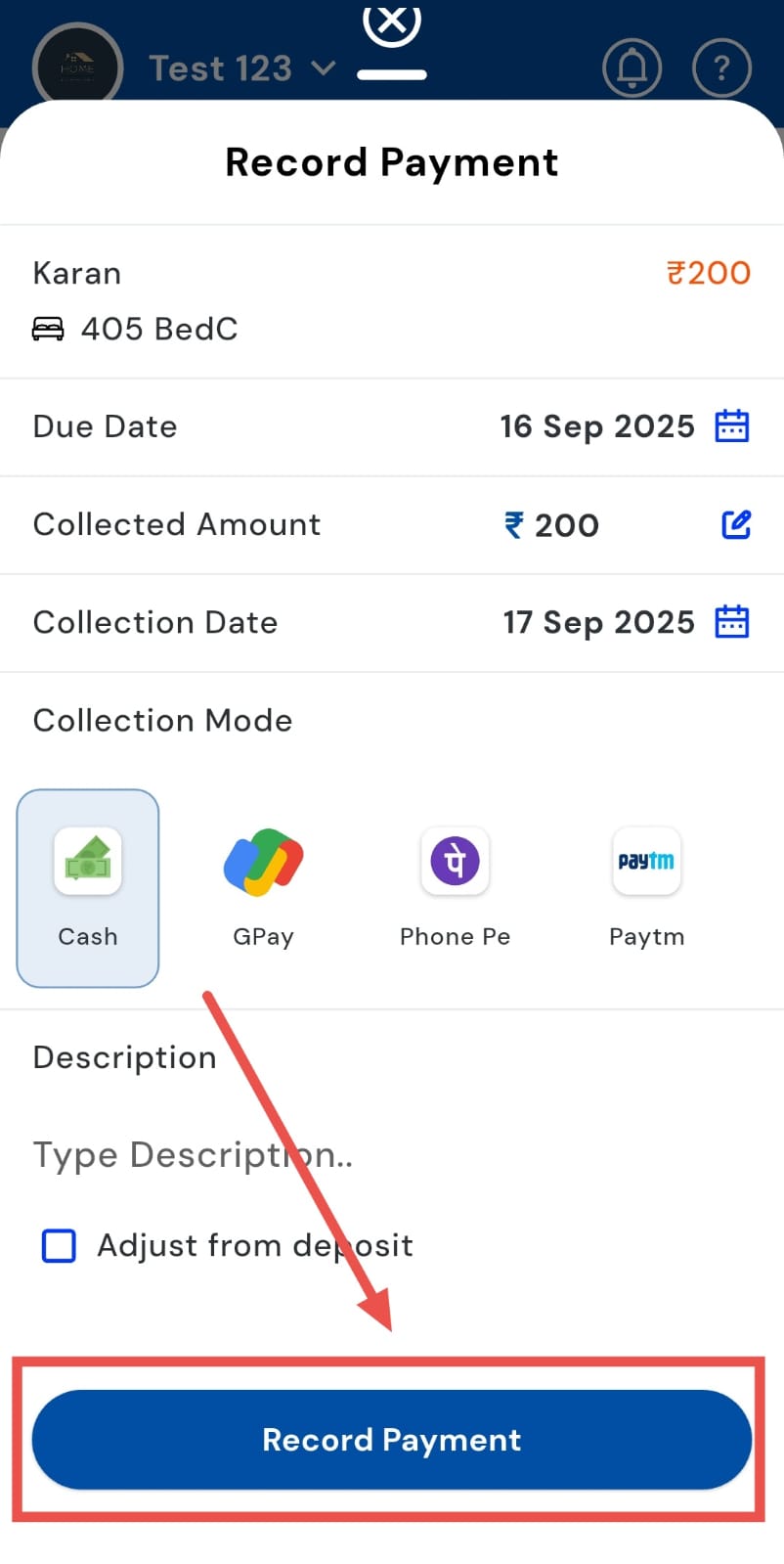784x1564 pixels.
Task: Open the notifications bell icon
Action: 632,67
